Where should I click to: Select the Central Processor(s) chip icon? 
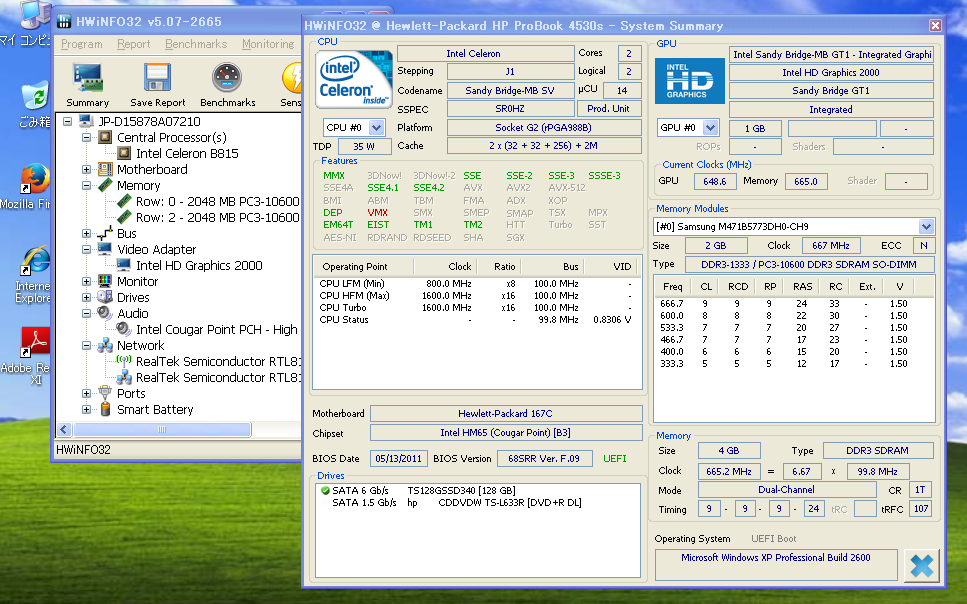click(x=105, y=137)
